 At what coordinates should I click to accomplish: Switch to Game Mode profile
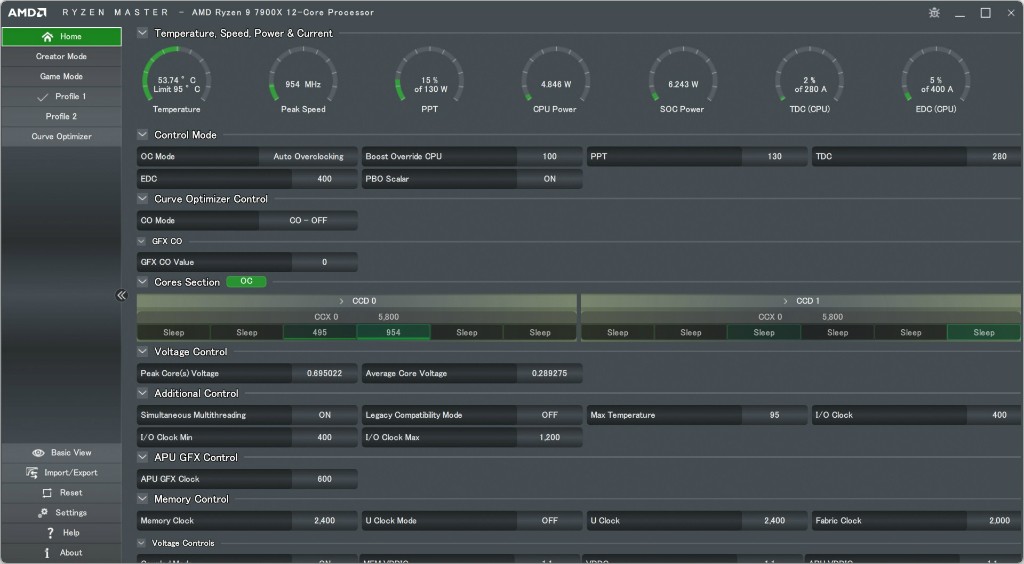[61, 77]
